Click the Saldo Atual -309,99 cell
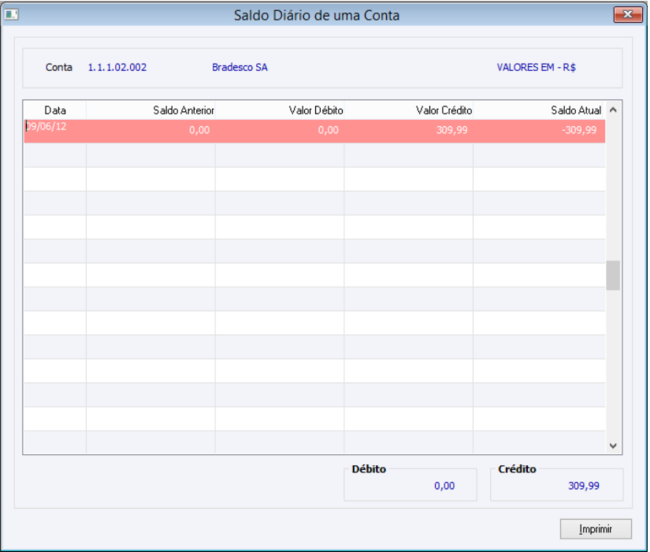650x552 pixels. [x=539, y=131]
